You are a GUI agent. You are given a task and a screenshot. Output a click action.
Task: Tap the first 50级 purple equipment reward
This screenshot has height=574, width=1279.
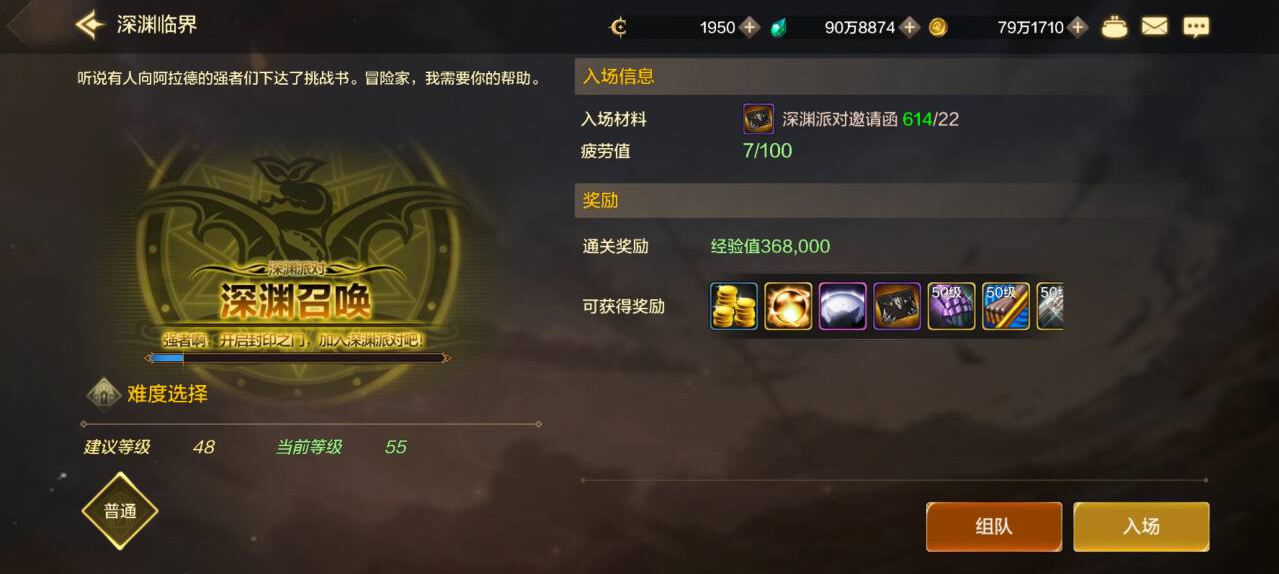click(951, 306)
